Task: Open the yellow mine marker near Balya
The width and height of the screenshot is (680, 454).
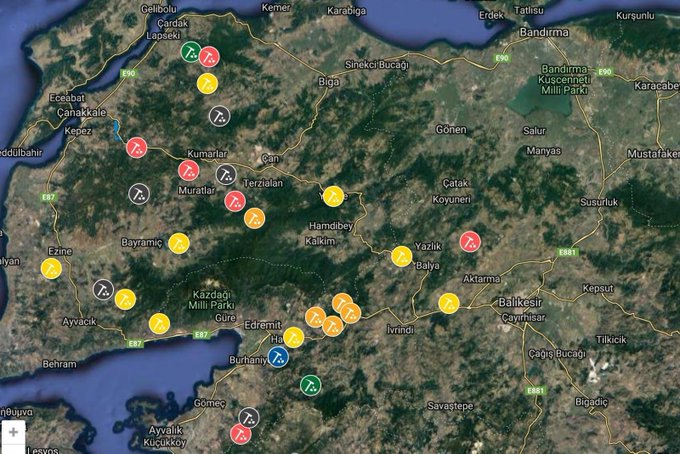Action: [402, 256]
